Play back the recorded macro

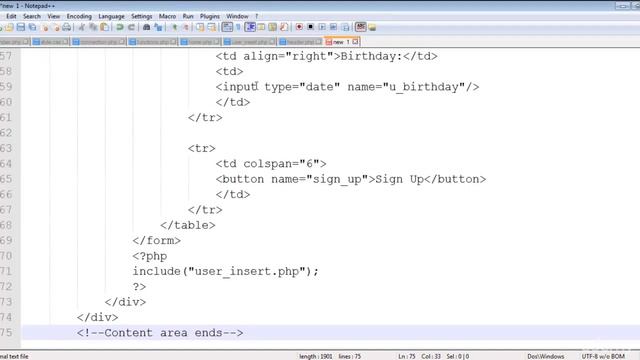(x=322, y=27)
